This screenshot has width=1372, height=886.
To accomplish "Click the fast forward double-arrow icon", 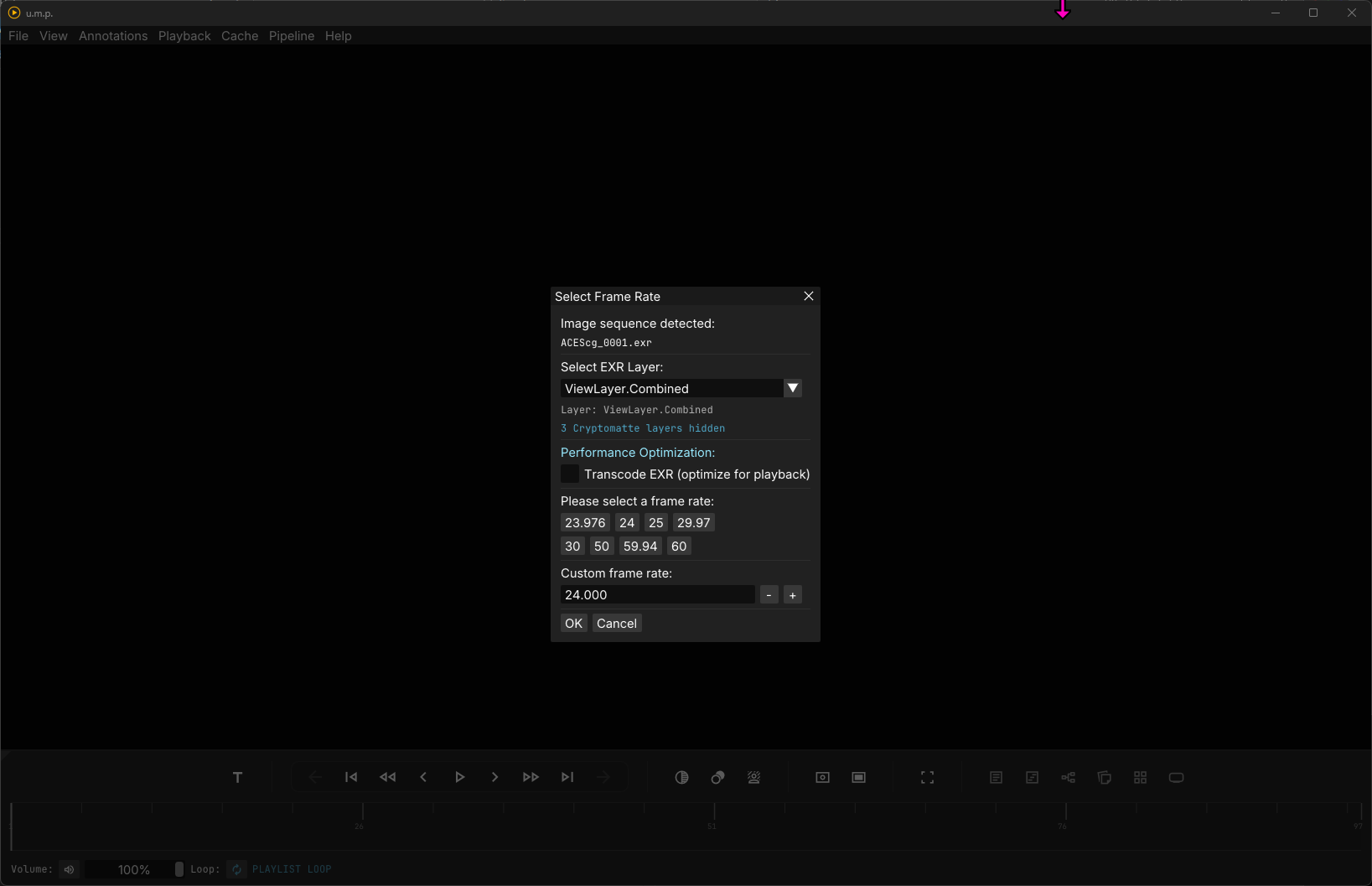I will (531, 777).
